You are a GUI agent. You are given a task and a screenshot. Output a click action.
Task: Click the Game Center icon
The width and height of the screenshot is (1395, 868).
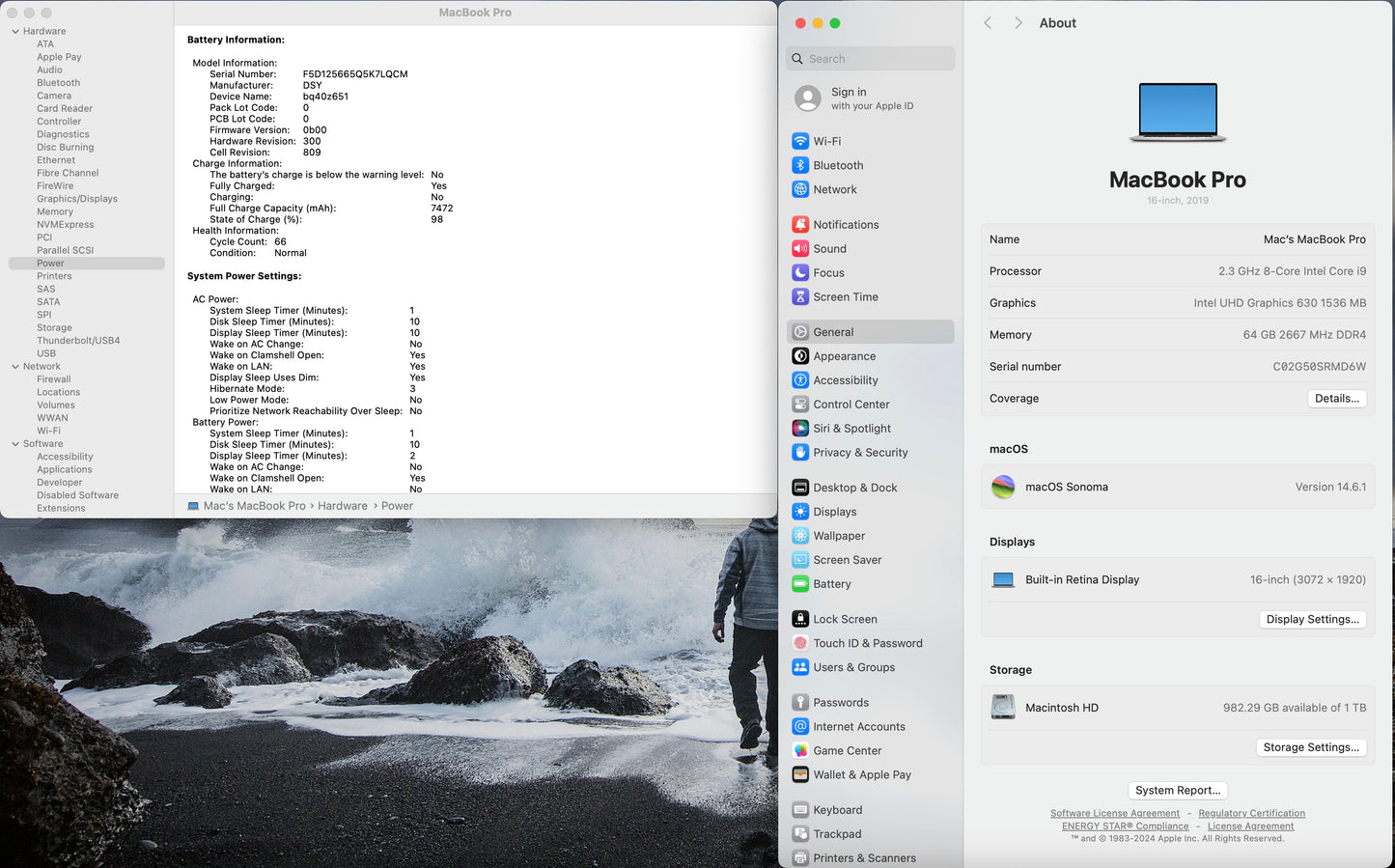(800, 750)
